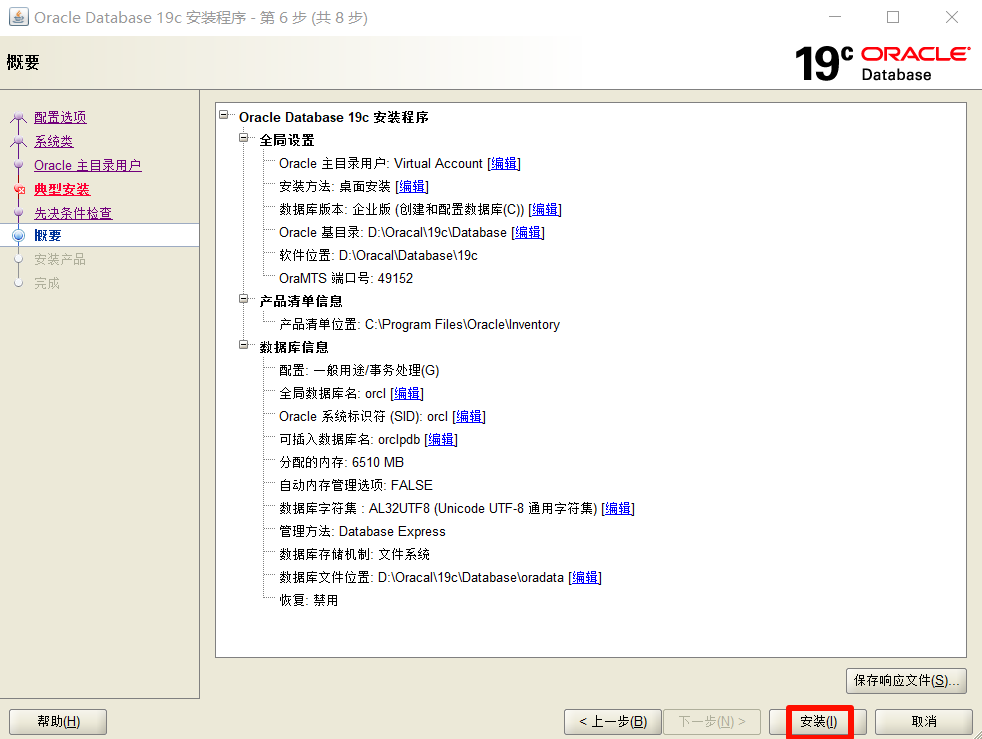This screenshot has height=739, width=982.
Task: Select the 数据库存储机制 文件系统 row
Action: [x=354, y=554]
